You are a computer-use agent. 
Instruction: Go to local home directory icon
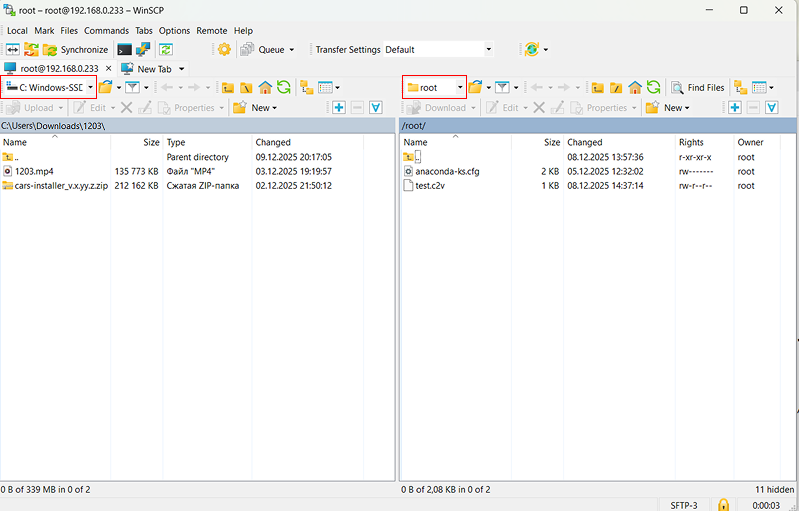click(265, 88)
